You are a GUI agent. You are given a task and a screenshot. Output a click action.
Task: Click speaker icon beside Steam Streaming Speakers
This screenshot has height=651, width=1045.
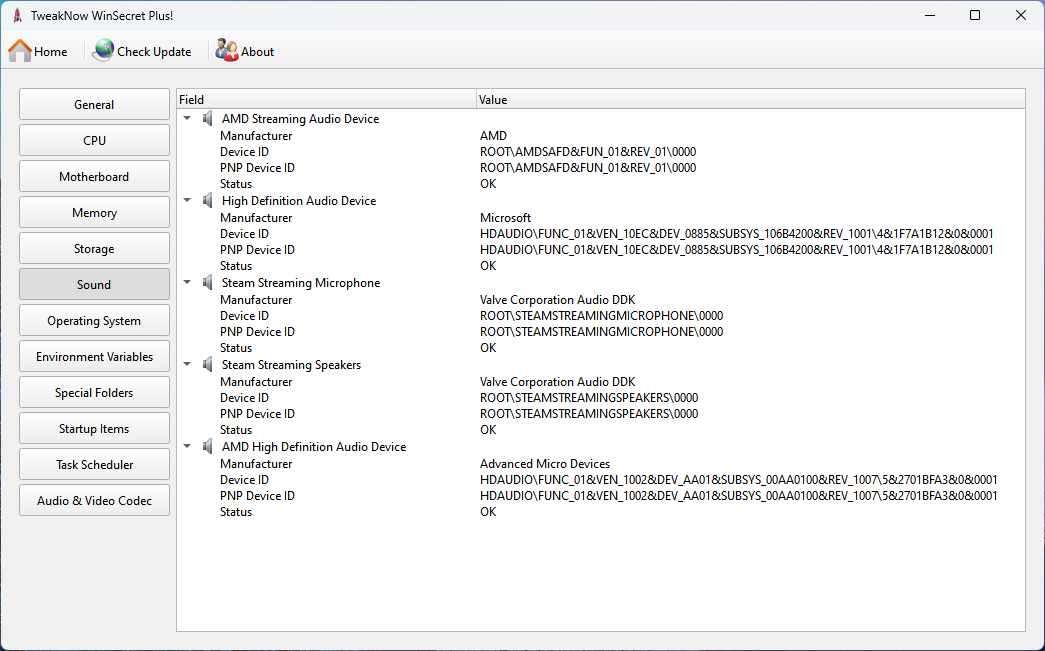[x=208, y=364]
